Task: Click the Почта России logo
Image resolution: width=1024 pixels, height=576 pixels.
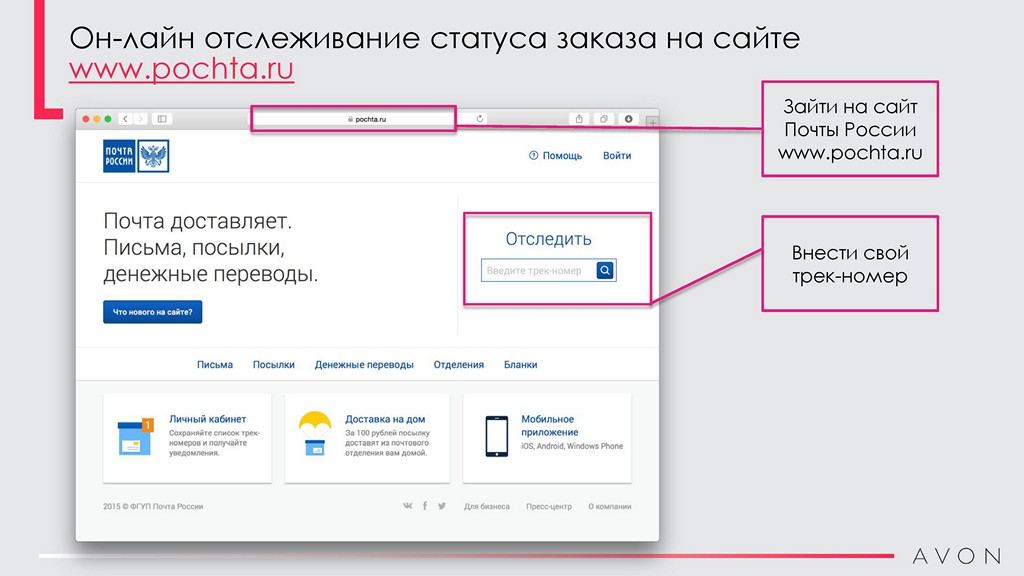Action: (136, 156)
